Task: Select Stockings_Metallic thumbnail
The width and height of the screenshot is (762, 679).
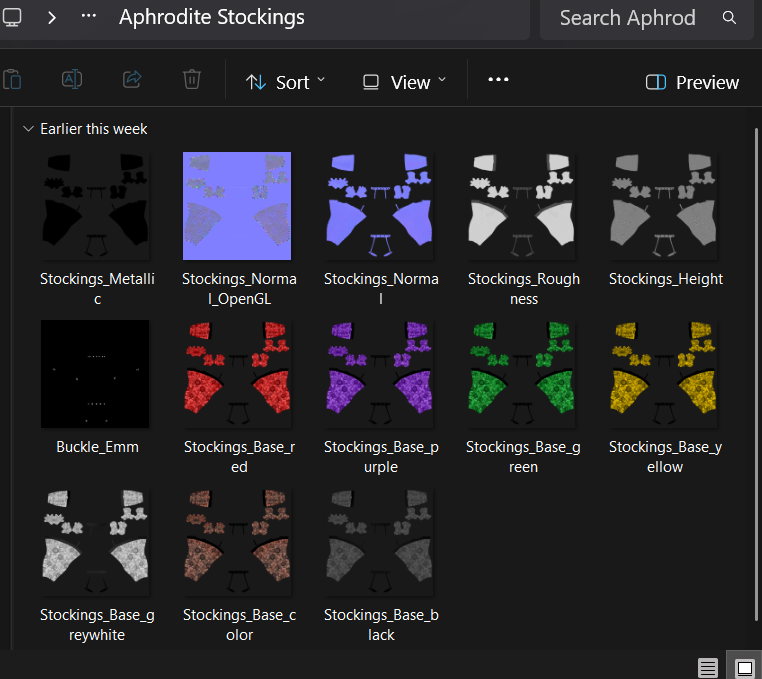Action: 95,206
